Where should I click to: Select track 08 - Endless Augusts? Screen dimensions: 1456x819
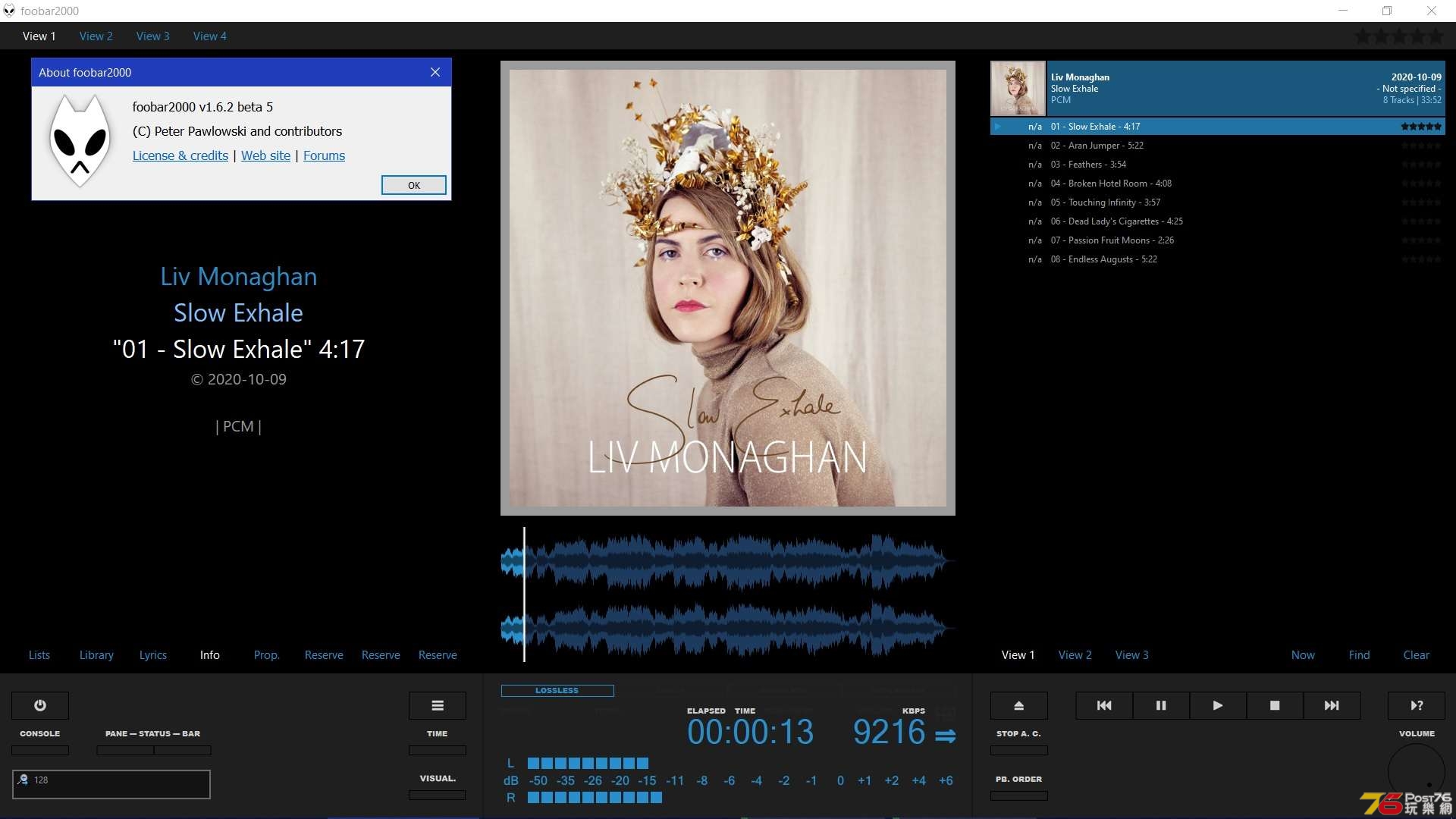1218,259
